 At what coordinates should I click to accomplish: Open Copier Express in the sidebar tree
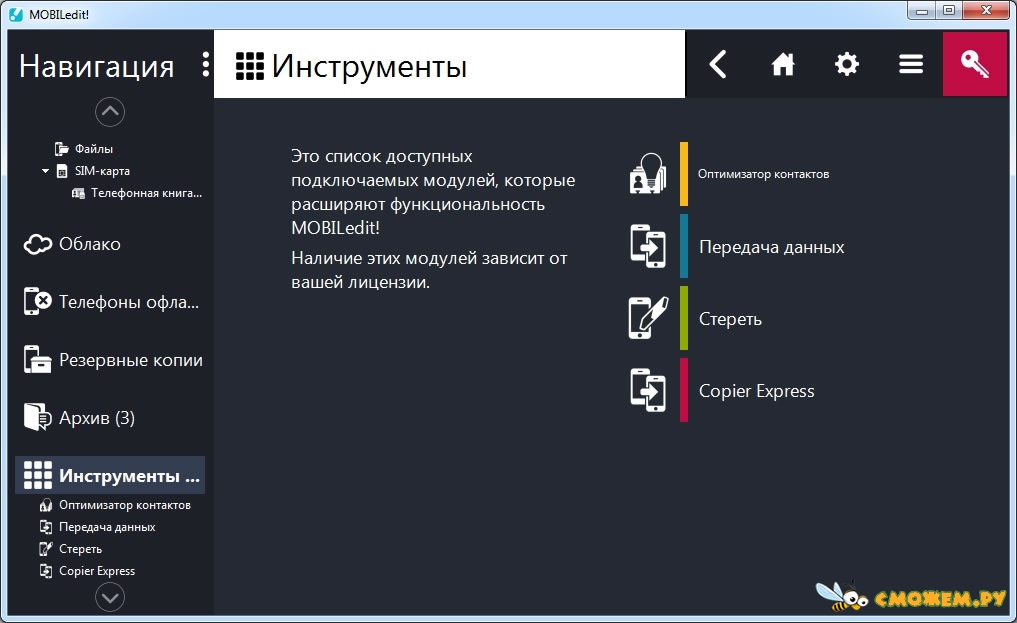coord(97,571)
